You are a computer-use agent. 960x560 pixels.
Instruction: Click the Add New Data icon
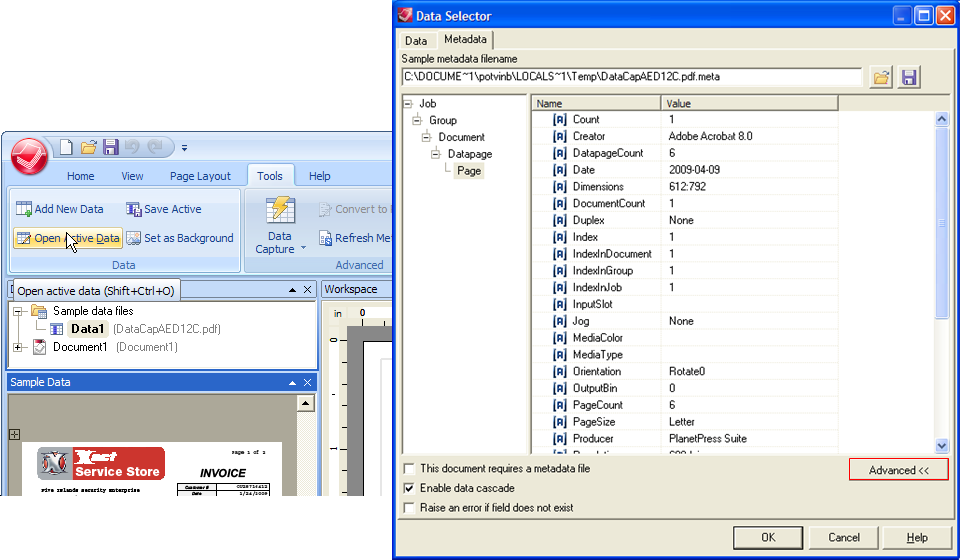click(x=24, y=209)
